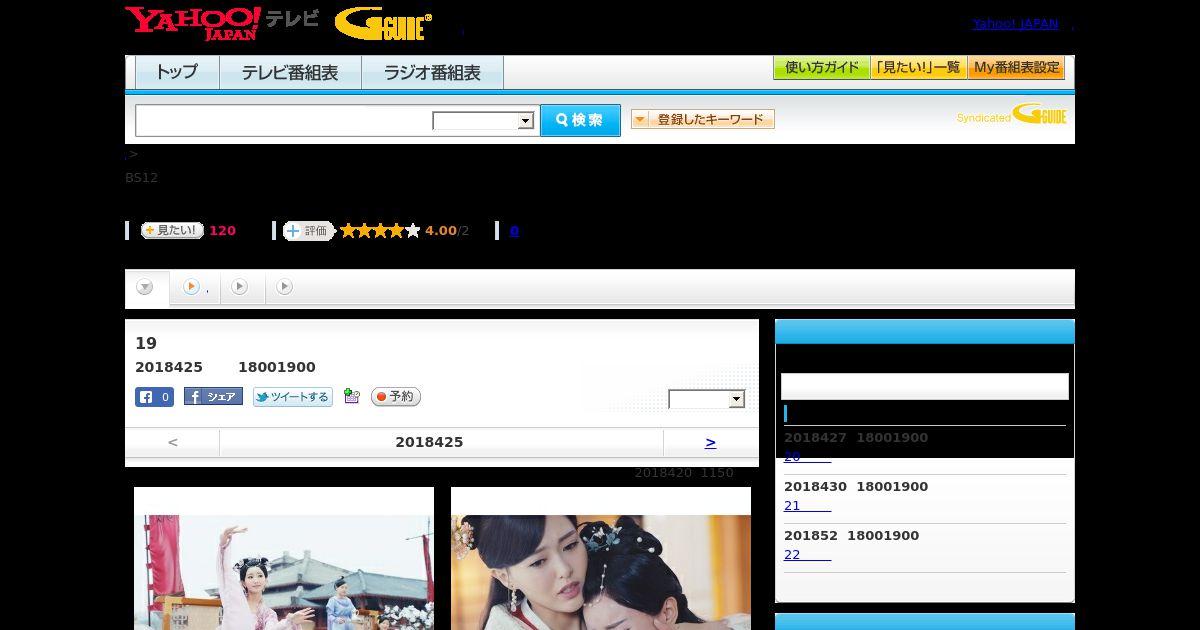1200x630 pixels.
Task: Select the fourth tab with gray play icon
Action: [285, 287]
